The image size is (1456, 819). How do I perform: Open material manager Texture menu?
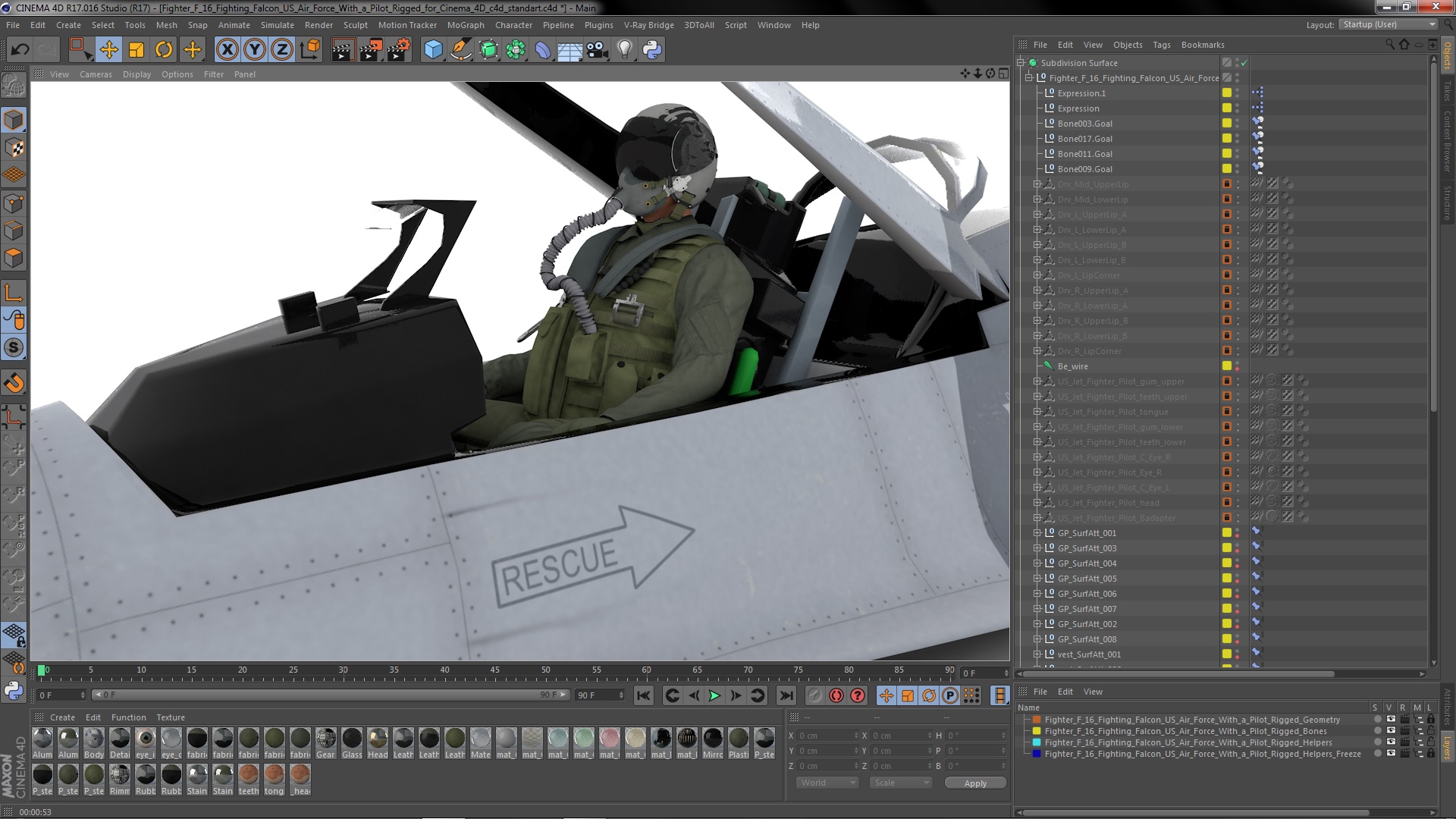pyautogui.click(x=171, y=717)
